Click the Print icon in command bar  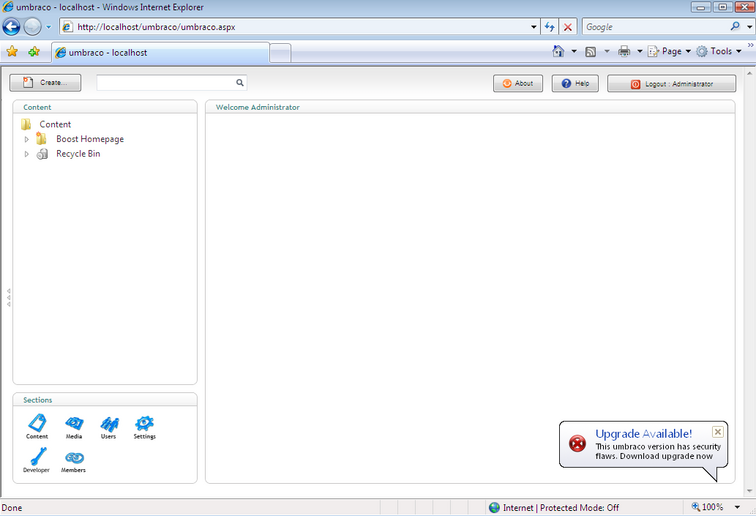624,51
